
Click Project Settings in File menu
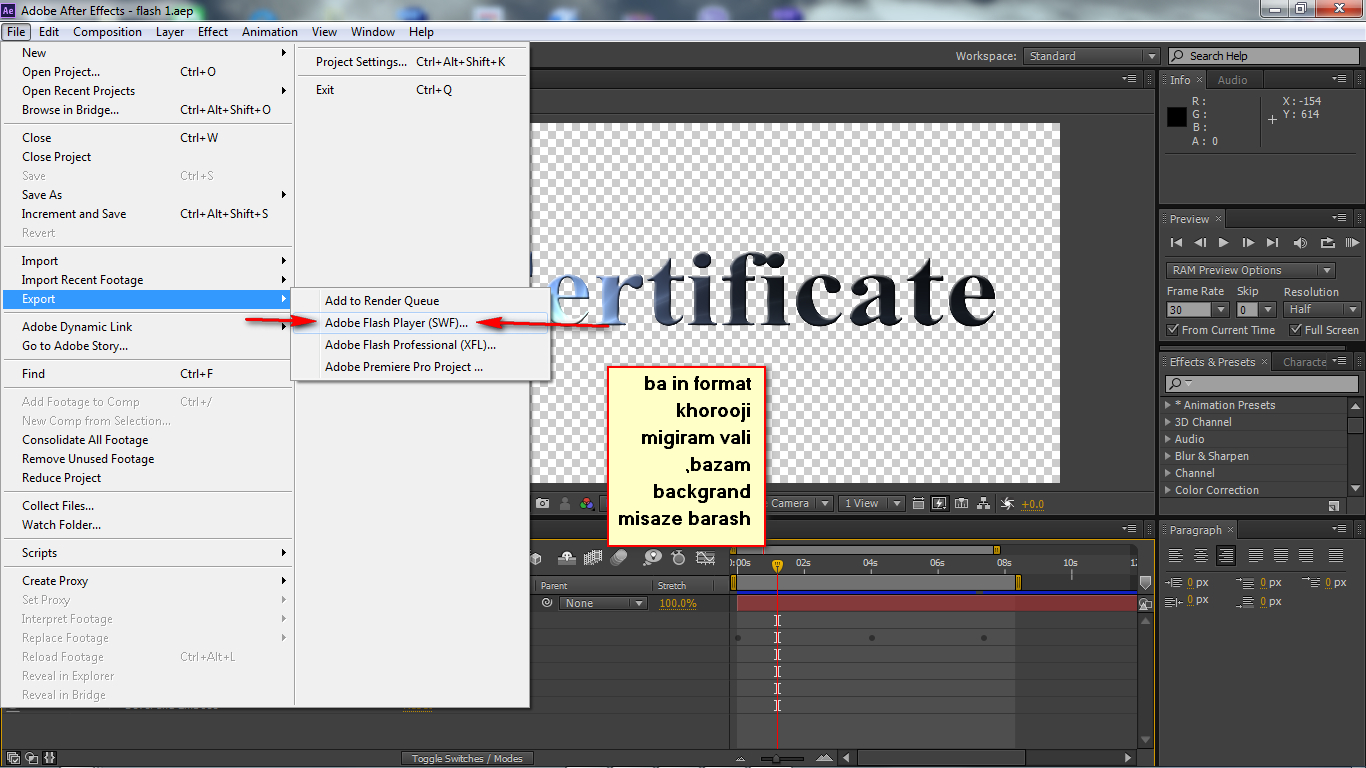pyautogui.click(x=411, y=62)
